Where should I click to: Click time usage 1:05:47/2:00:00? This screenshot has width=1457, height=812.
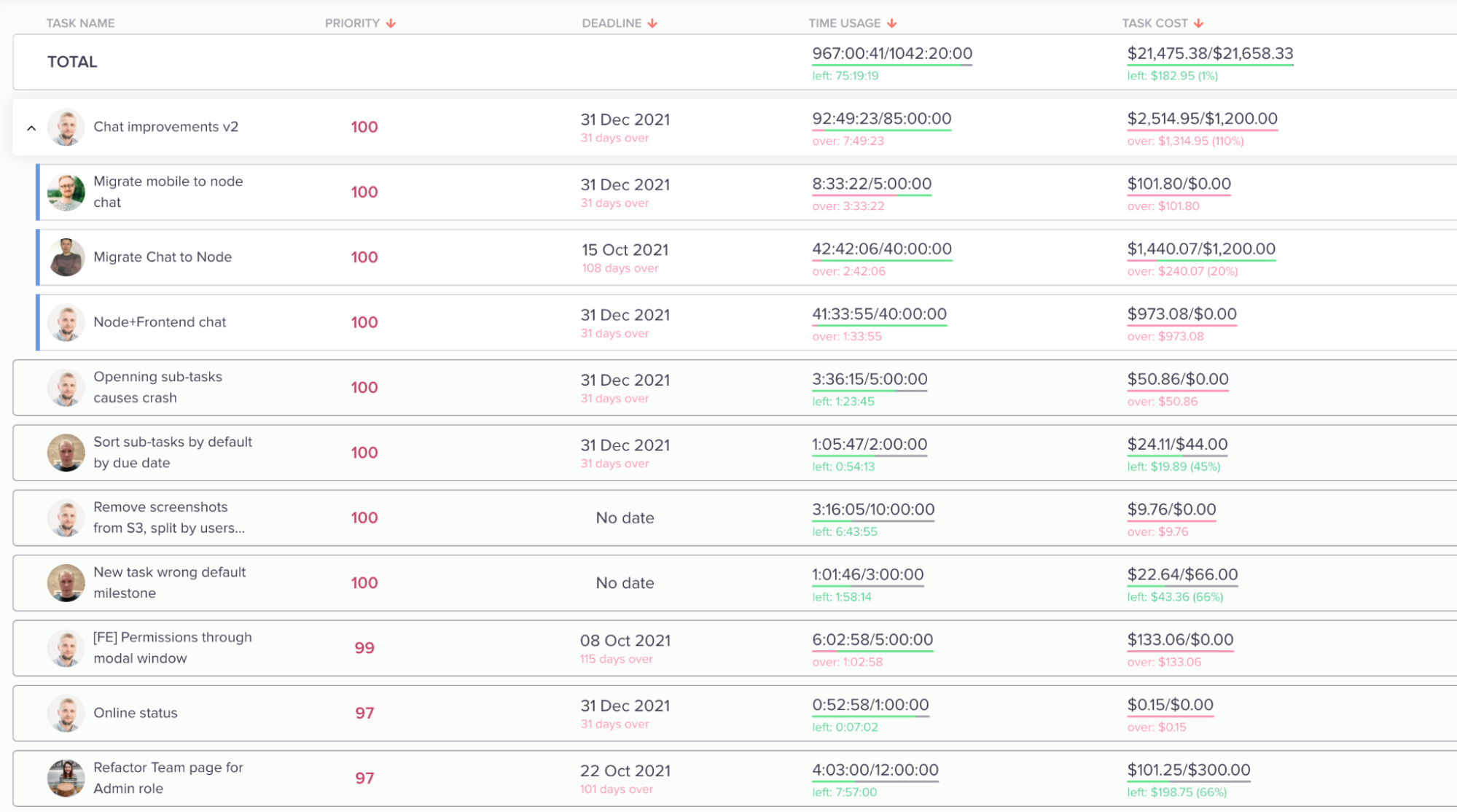870,445
